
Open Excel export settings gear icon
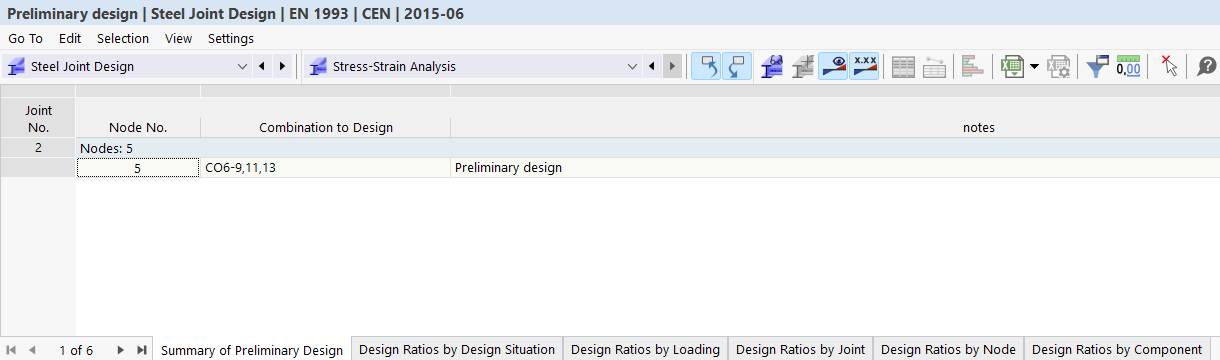click(x=1058, y=67)
